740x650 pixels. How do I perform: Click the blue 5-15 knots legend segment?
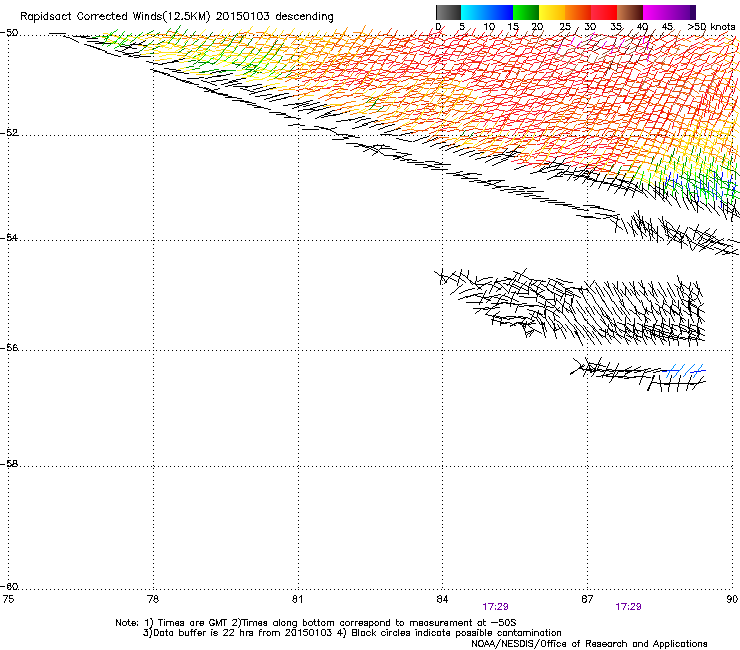[x=487, y=12]
